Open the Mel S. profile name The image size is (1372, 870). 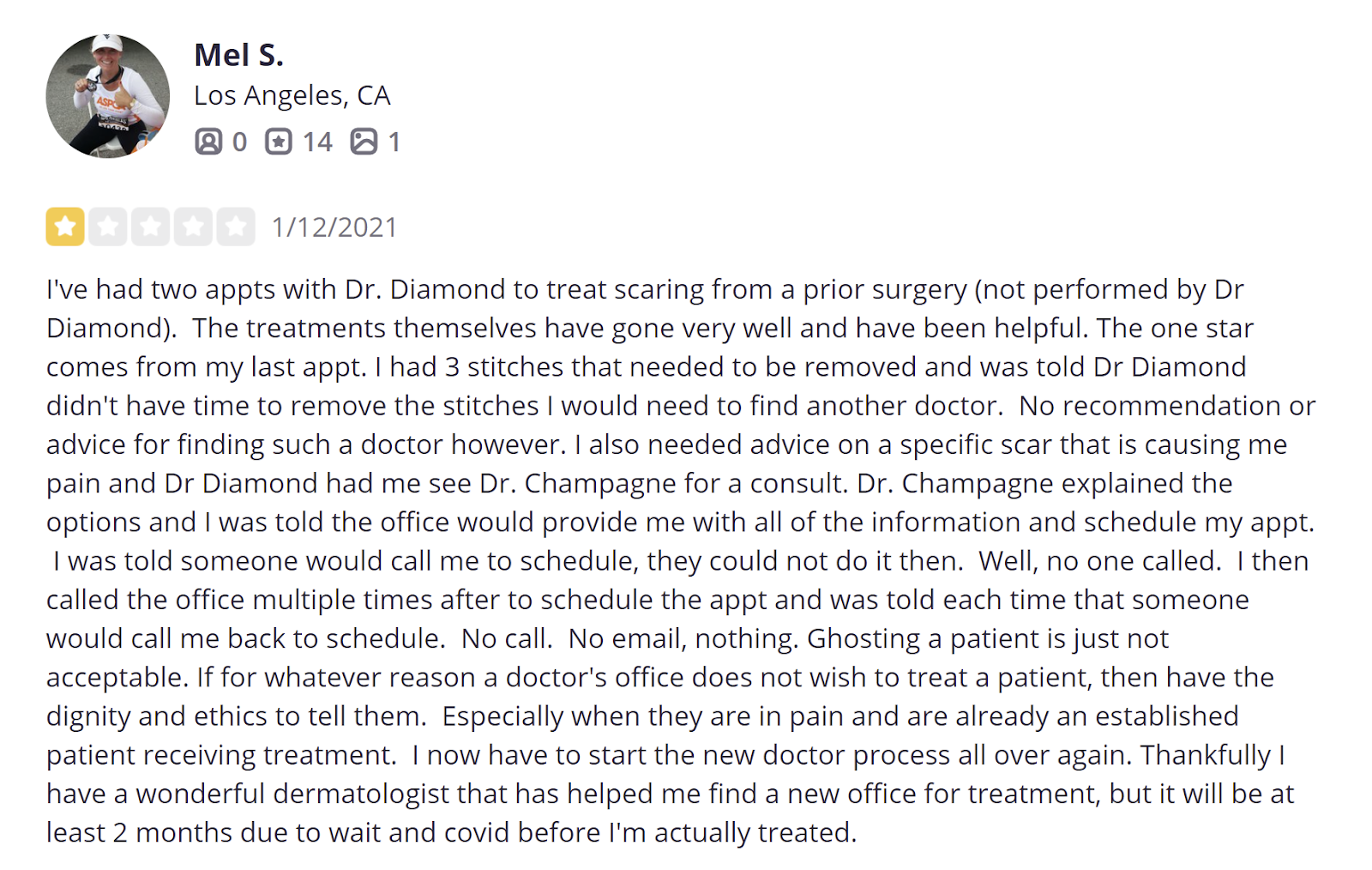238,55
